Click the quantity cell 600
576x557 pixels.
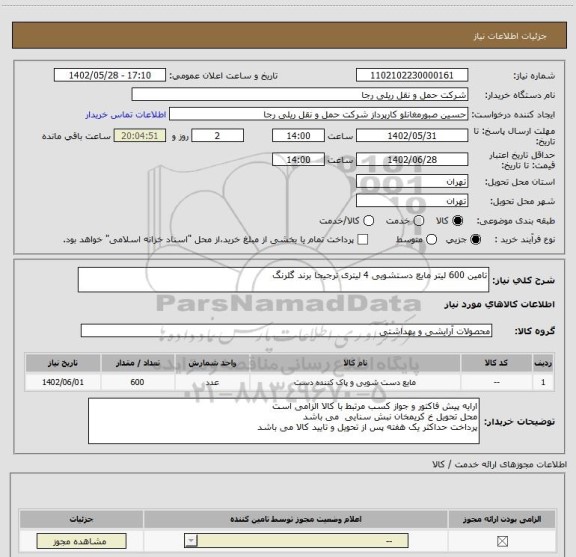pyautogui.click(x=137, y=382)
